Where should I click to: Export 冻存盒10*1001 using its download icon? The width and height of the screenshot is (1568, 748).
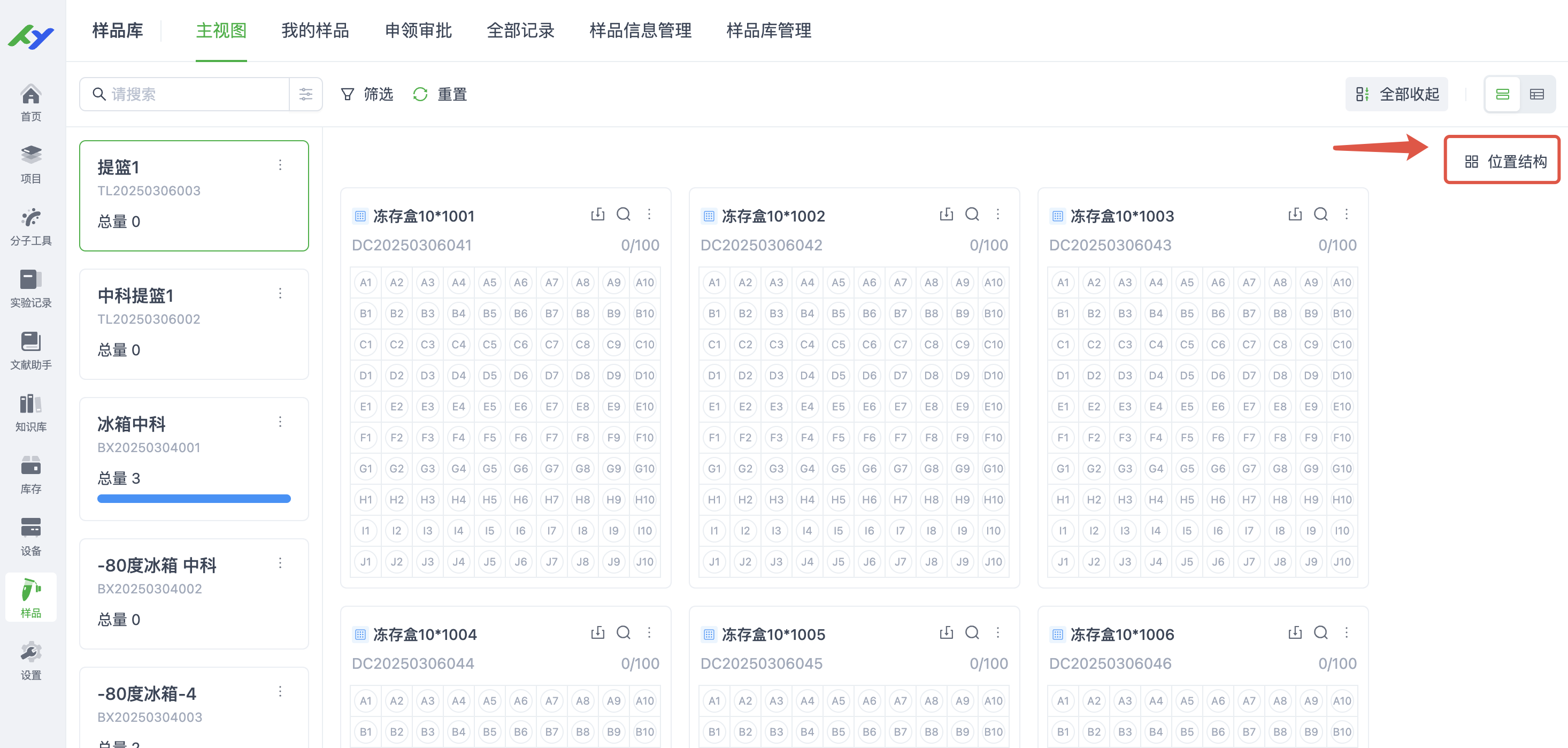[598, 215]
